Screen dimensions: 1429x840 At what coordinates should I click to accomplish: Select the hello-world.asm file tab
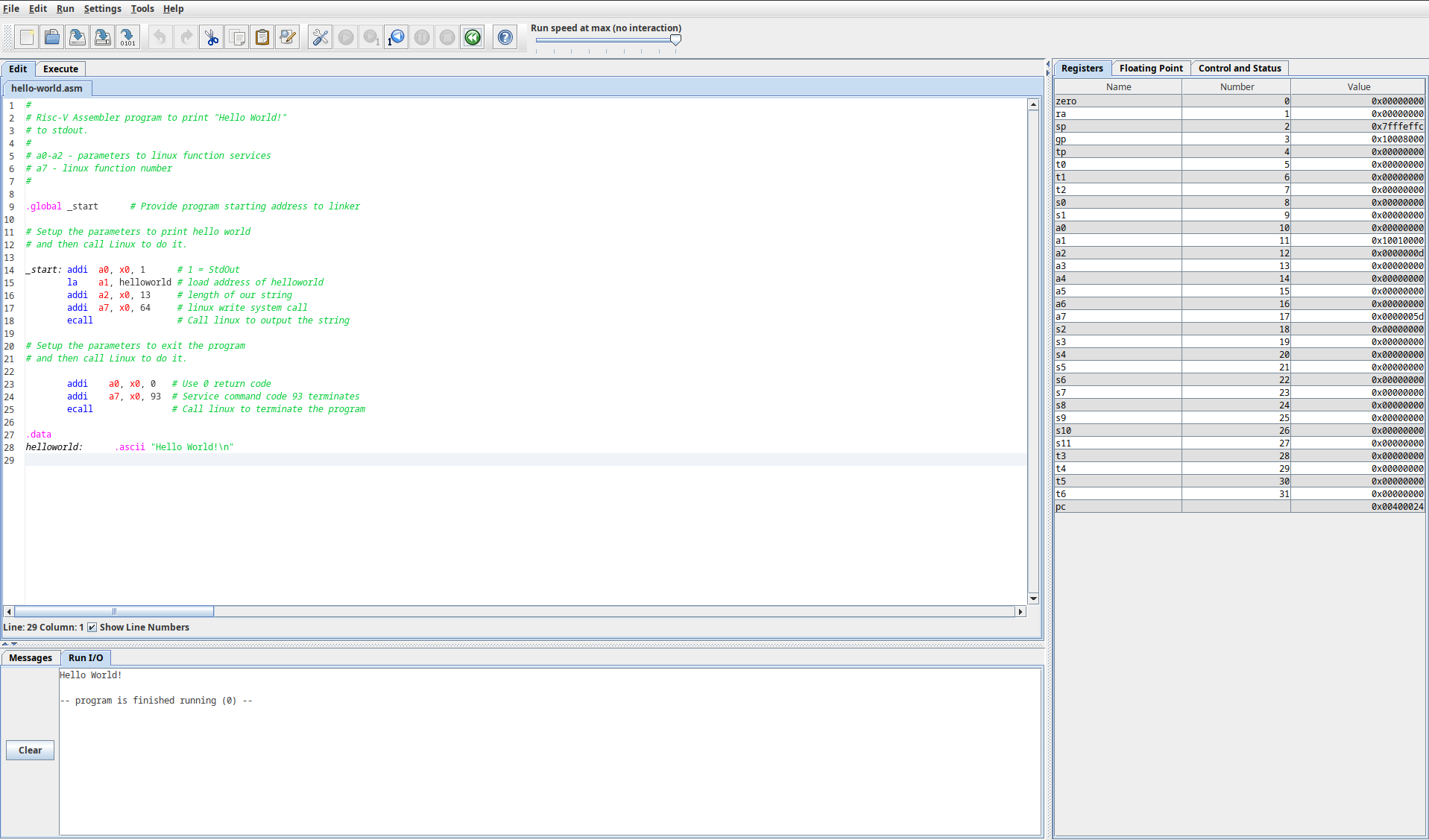(x=47, y=88)
